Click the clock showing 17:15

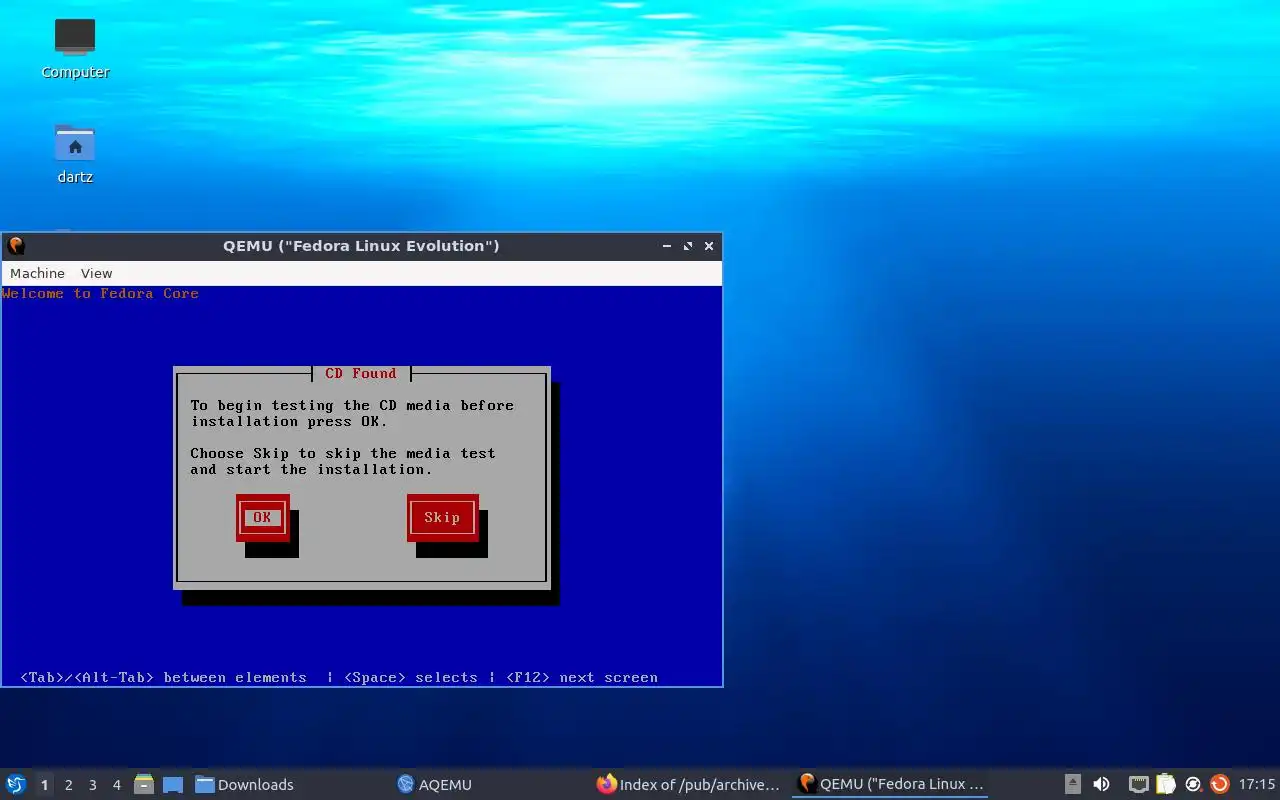1257,785
